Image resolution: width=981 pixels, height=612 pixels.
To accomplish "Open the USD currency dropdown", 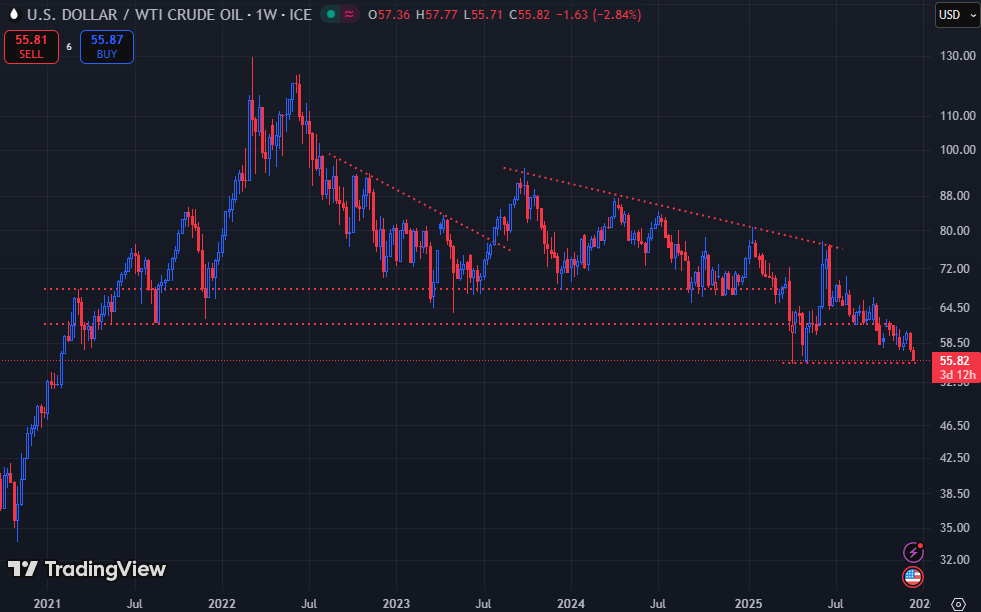I will (958, 15).
